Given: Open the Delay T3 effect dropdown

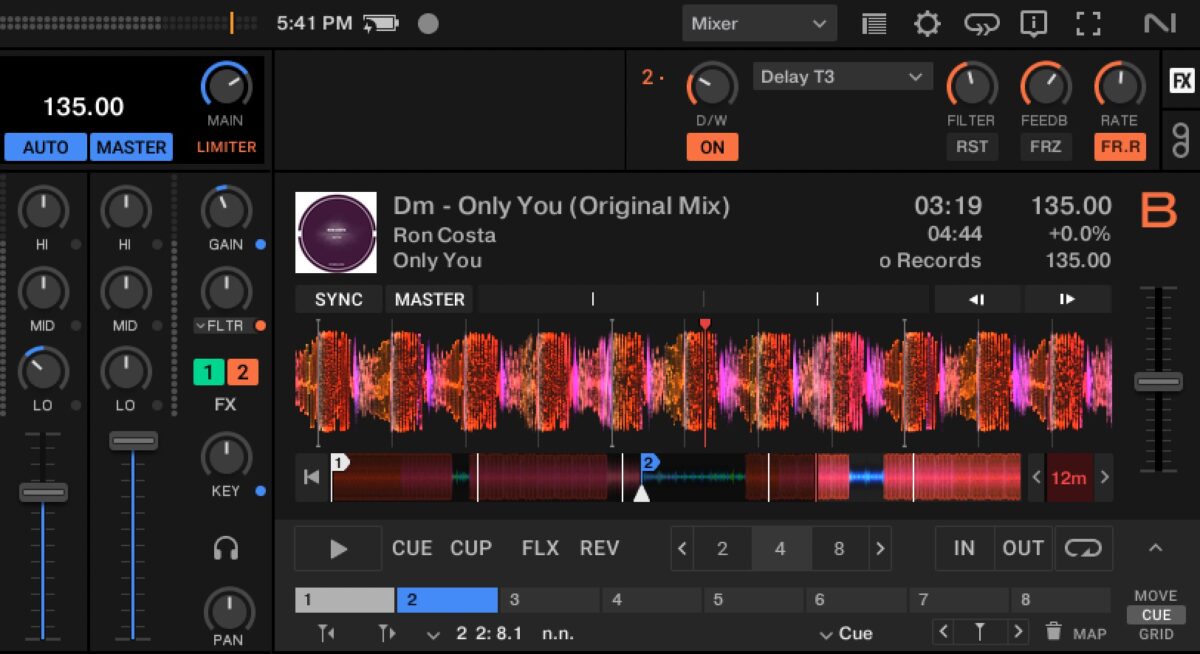Looking at the screenshot, I should tap(842, 77).
